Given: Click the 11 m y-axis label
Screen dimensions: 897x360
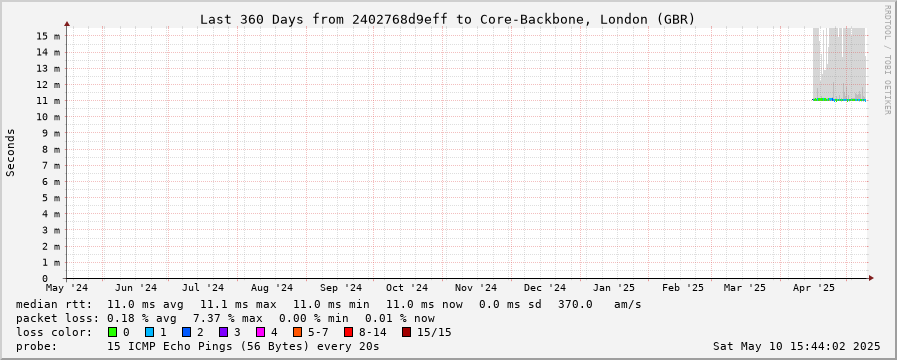Looking at the screenshot, I should click(49, 101).
